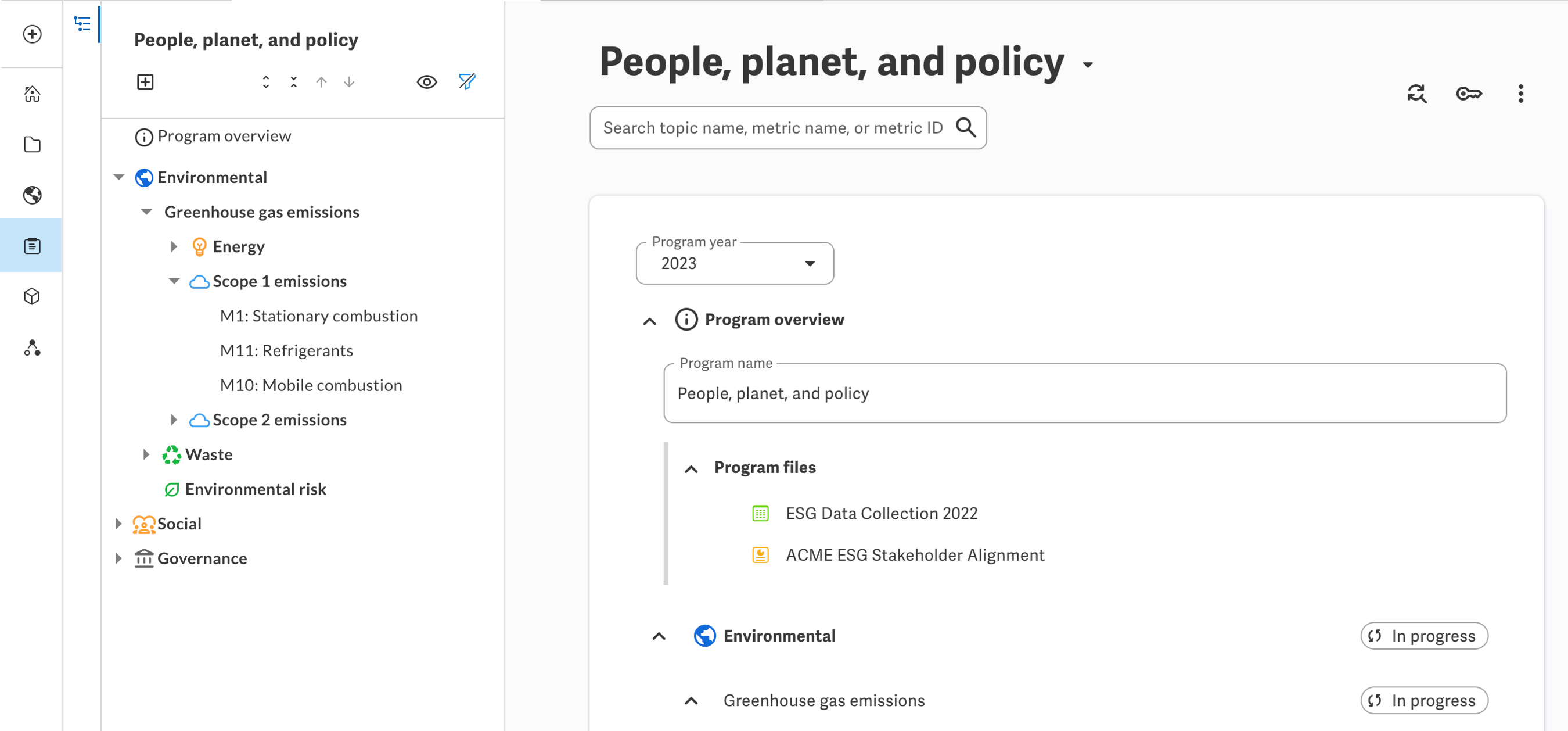Toggle the eye visibility icon above the tree
The height and width of the screenshot is (731, 1568).
click(427, 81)
